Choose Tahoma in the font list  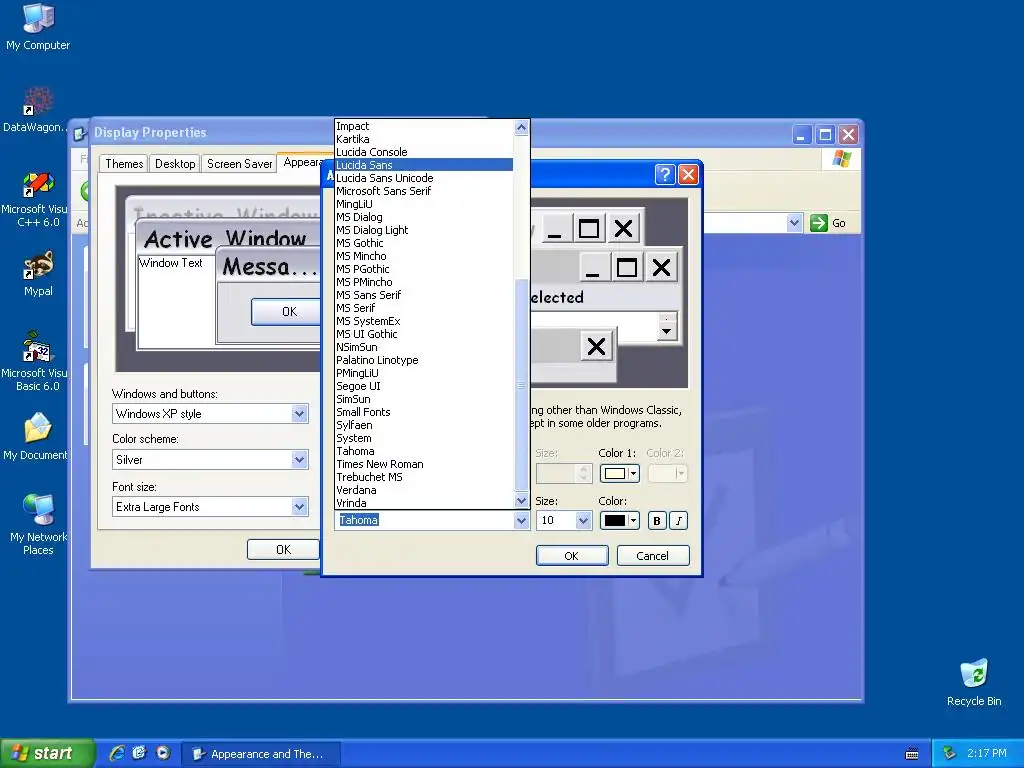424,451
